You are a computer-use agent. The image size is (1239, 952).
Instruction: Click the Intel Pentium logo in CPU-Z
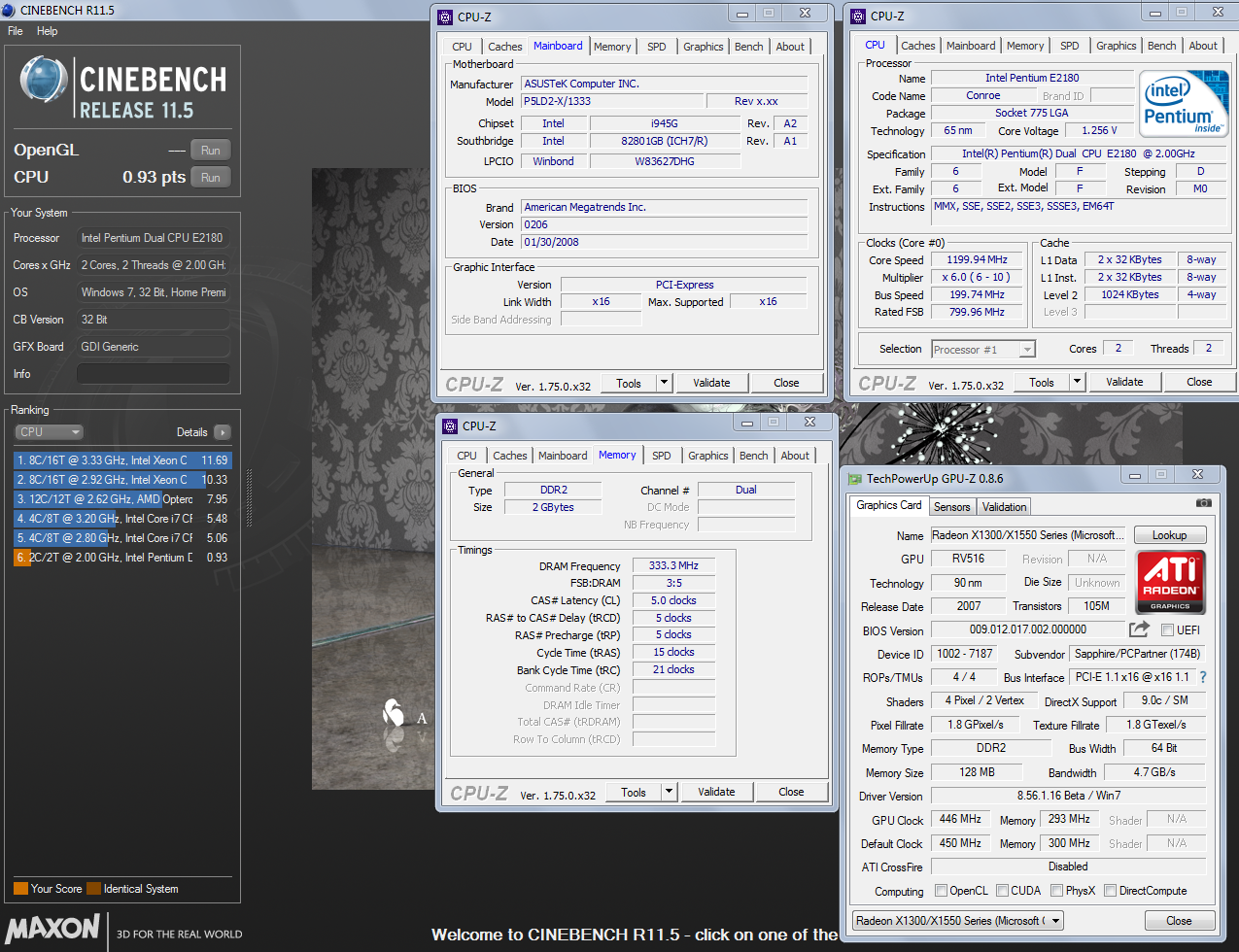pyautogui.click(x=1183, y=104)
